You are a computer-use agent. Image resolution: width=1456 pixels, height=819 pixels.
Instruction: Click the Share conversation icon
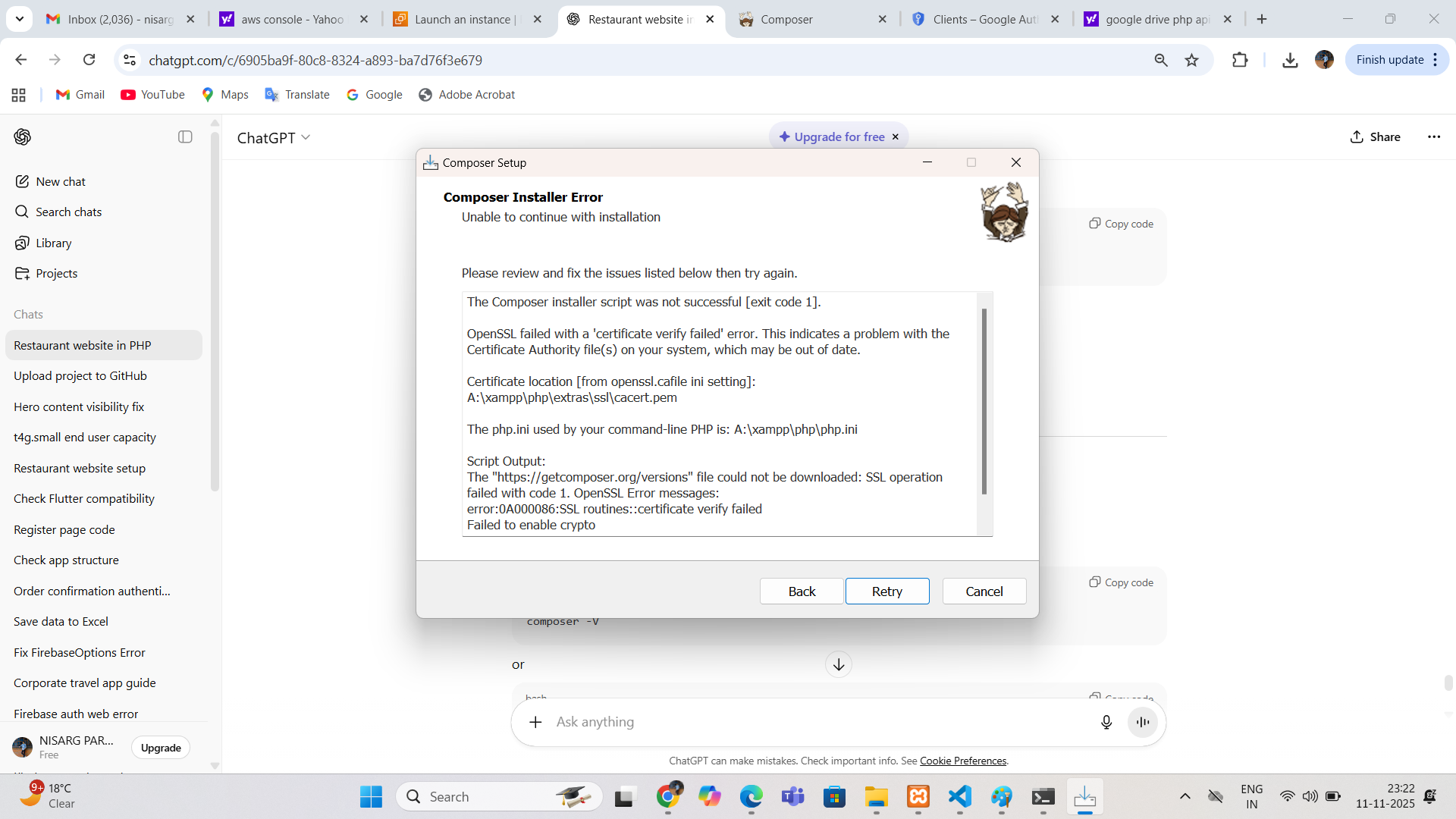coord(1357,136)
